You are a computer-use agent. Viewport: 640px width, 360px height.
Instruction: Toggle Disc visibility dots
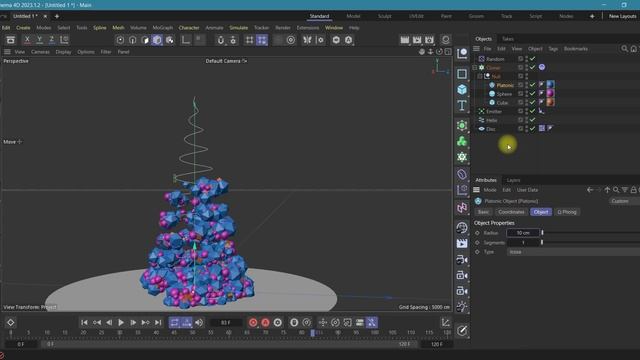527,129
